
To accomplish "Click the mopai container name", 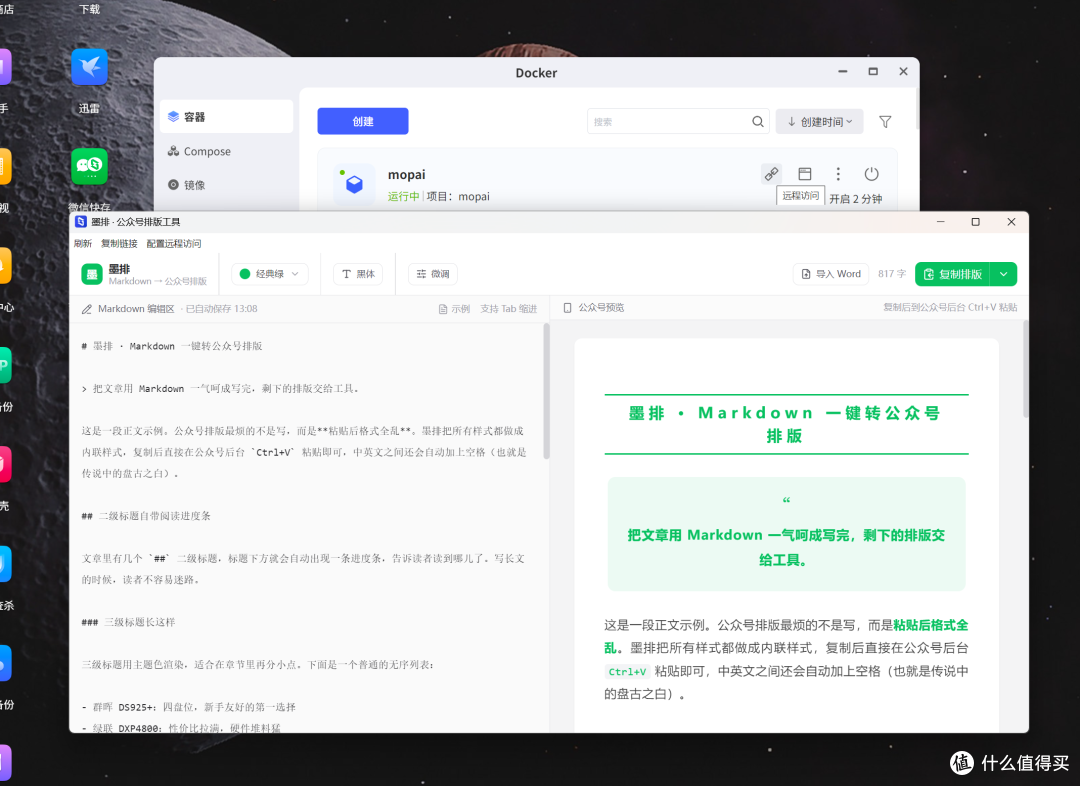I will point(406,174).
